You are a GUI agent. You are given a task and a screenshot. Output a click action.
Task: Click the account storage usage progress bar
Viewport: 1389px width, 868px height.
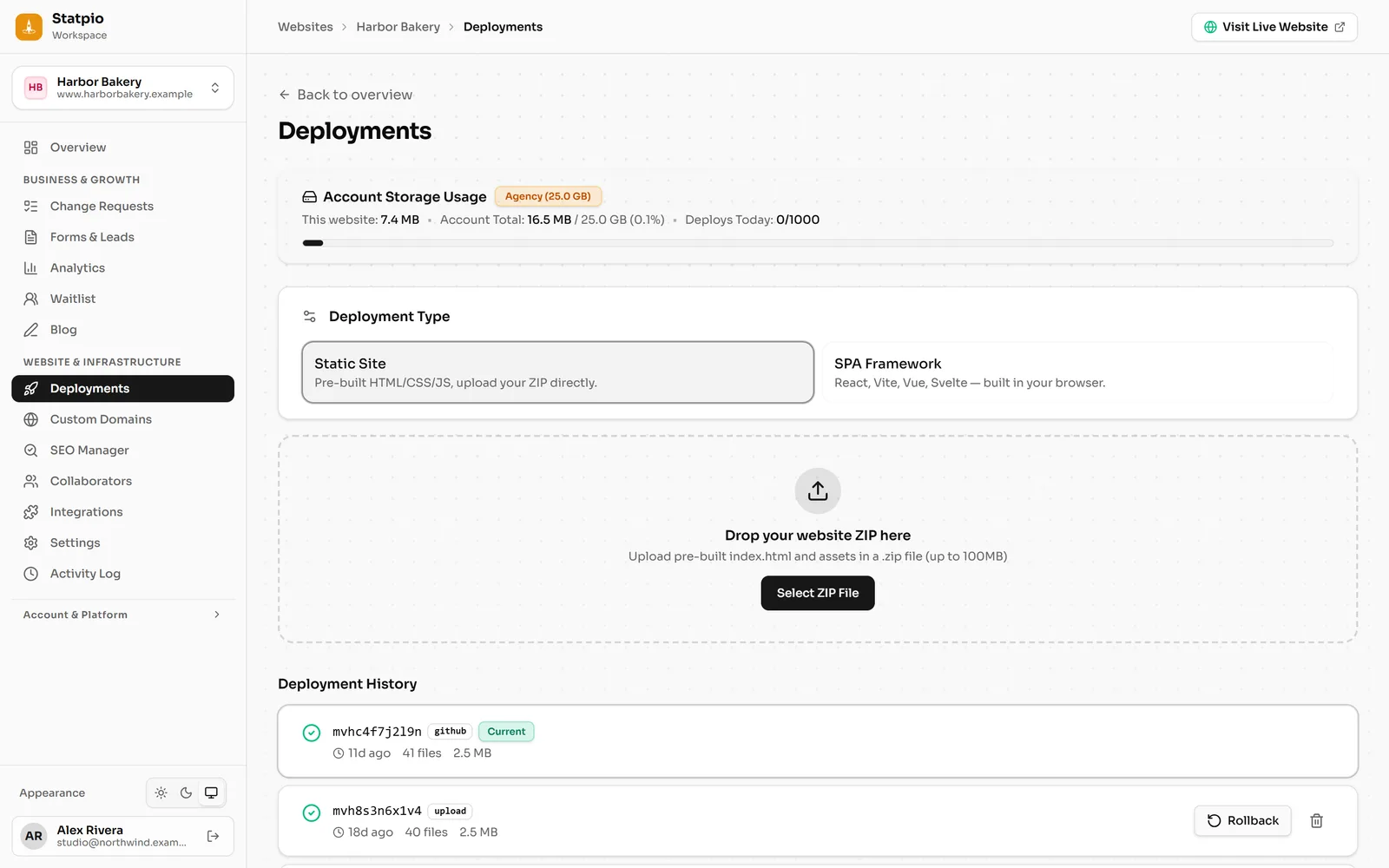[x=818, y=243]
